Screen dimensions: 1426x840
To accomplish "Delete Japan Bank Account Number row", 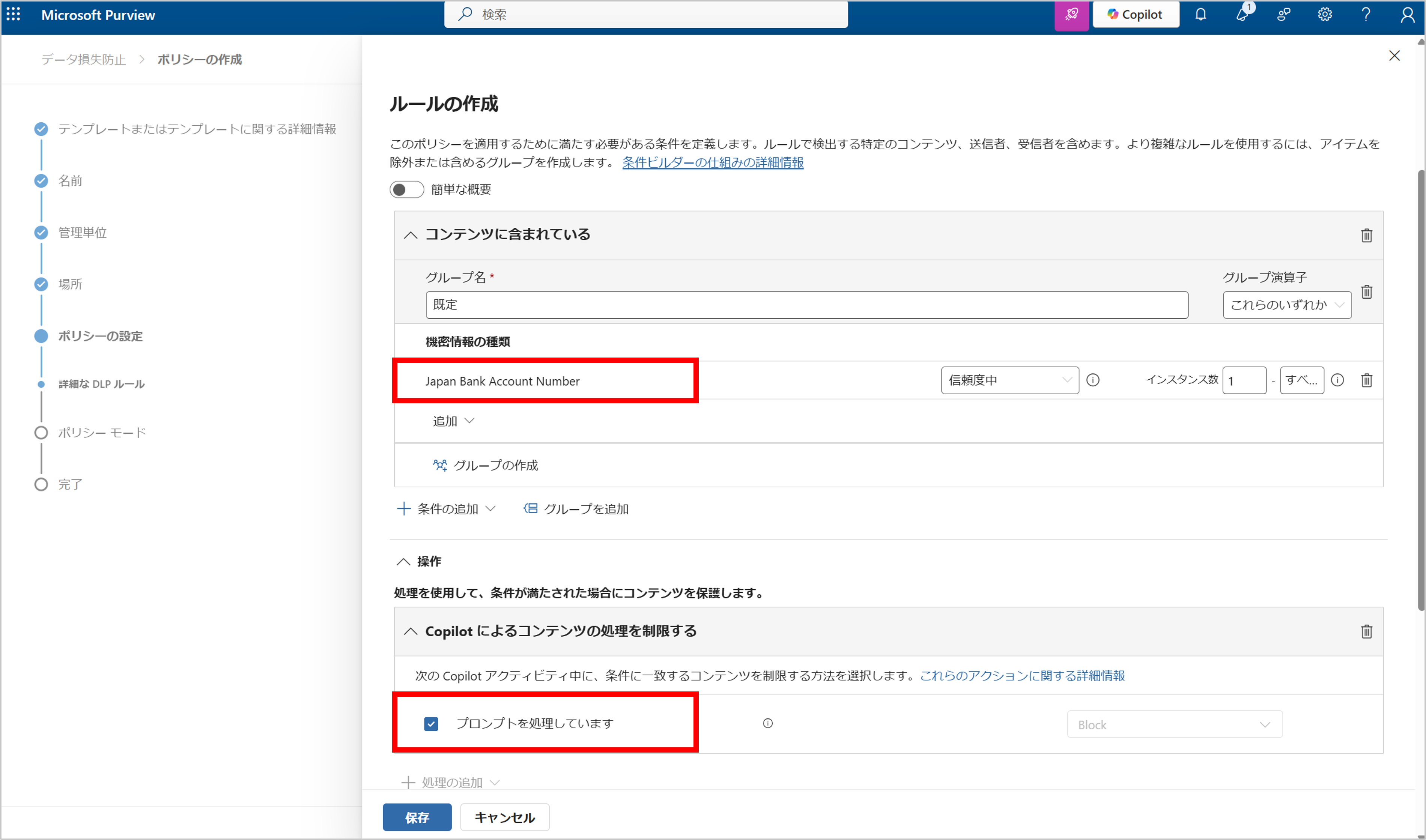I will [1366, 380].
